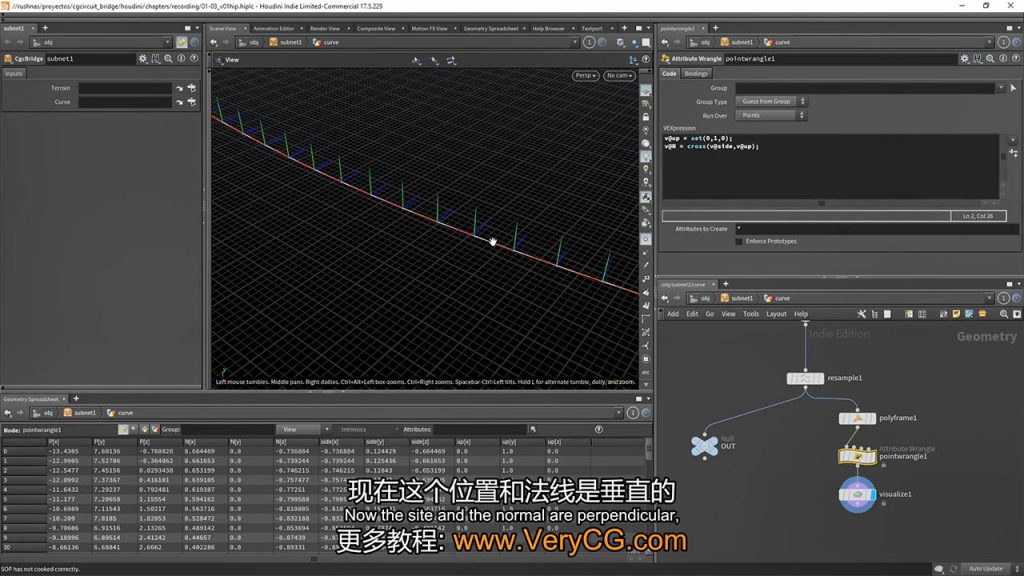Screen dimensions: 1024x576
Task: Select OUT null node in network
Action: click(x=705, y=446)
